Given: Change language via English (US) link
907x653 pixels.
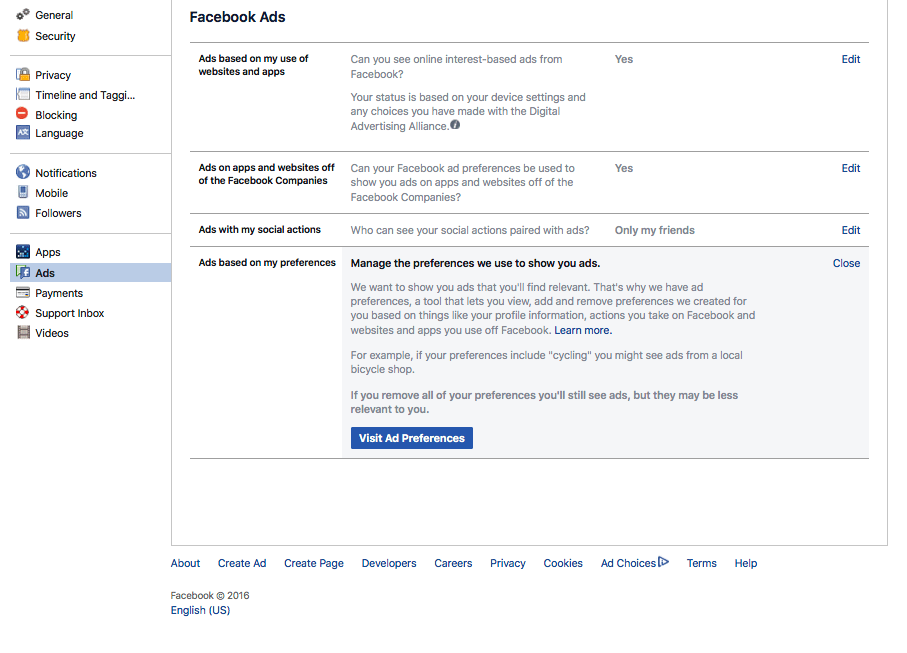Looking at the screenshot, I should [x=200, y=610].
